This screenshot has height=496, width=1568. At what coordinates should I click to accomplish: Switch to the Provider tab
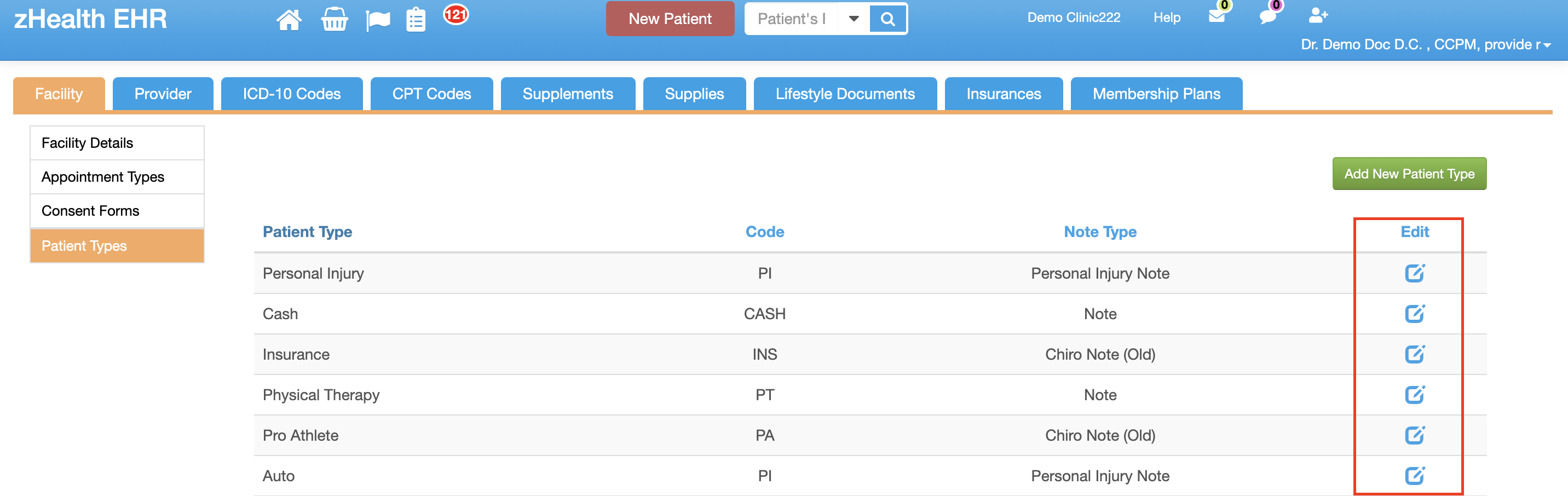tap(163, 94)
